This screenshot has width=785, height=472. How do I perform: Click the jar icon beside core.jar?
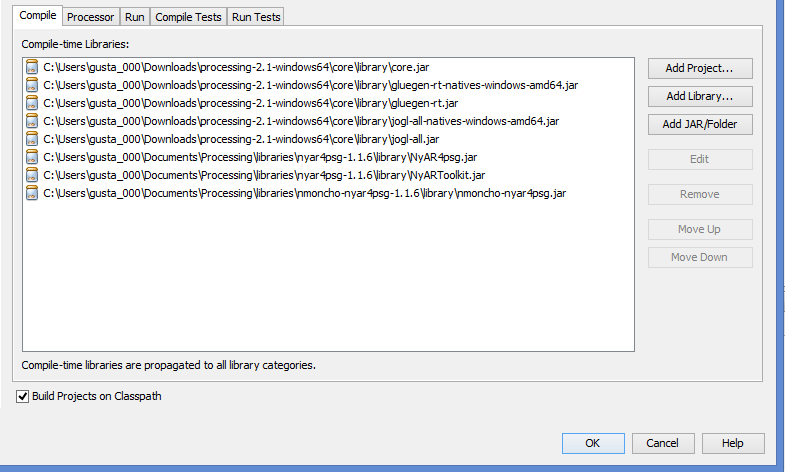32,67
